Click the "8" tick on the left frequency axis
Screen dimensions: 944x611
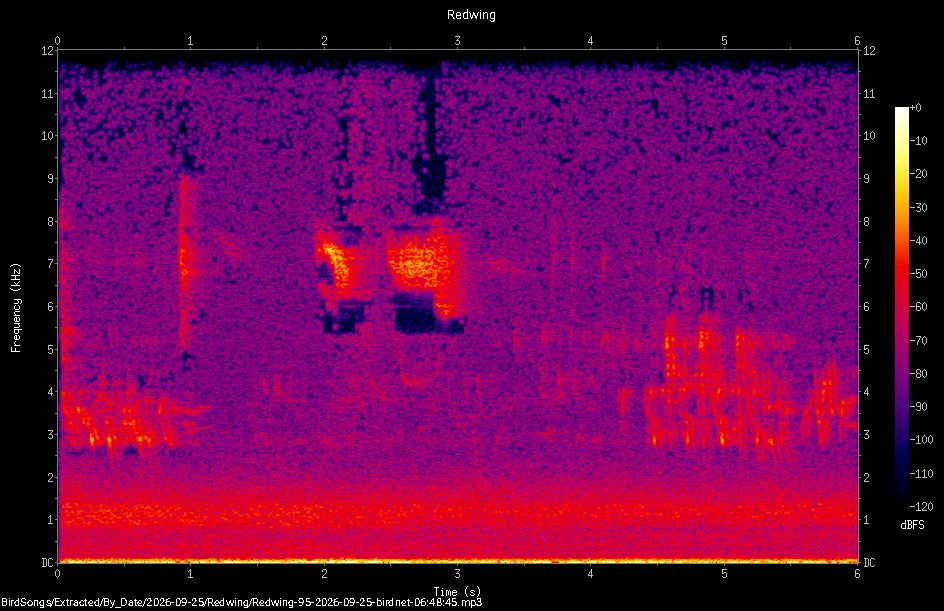[50, 222]
